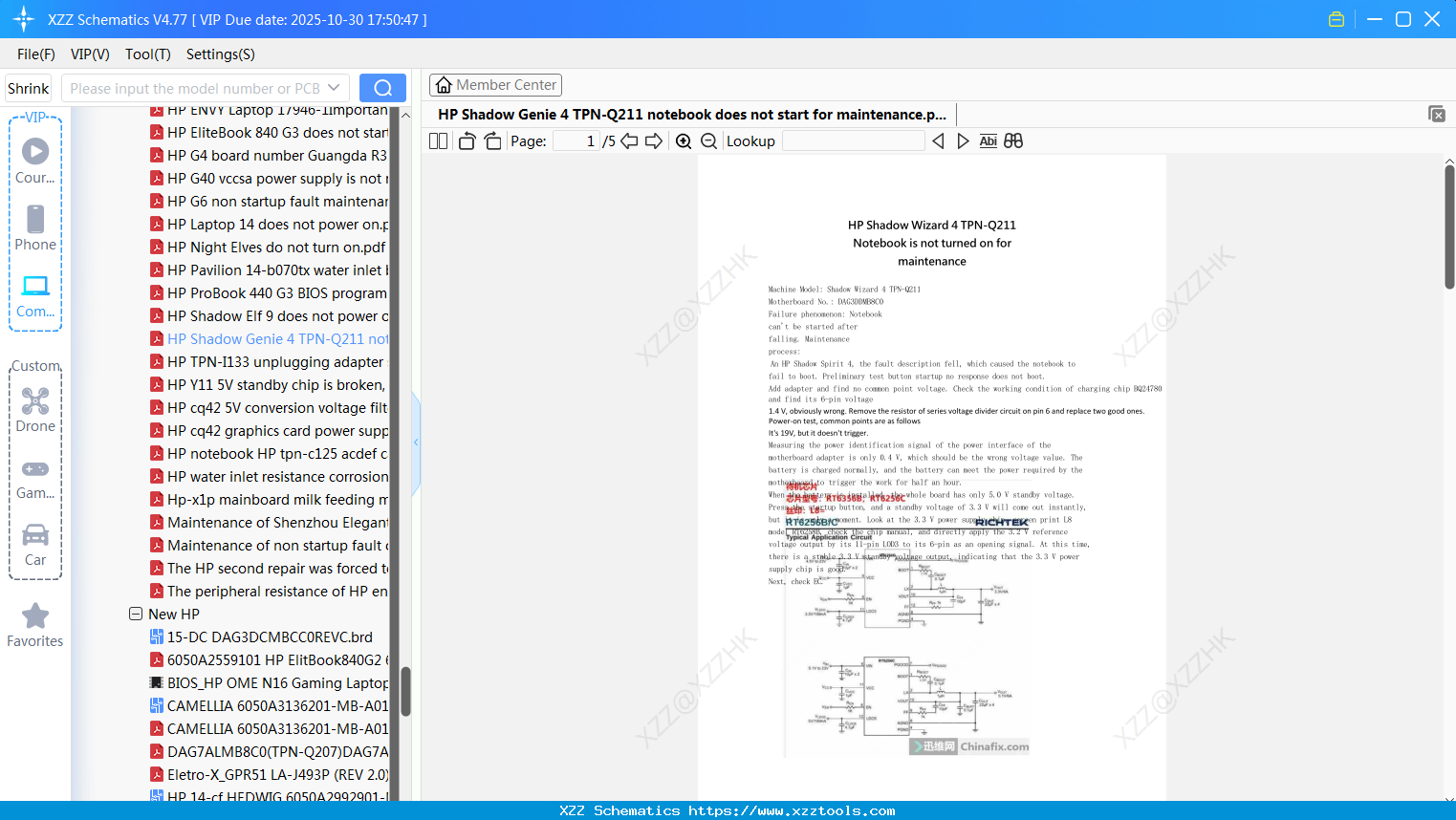Screen dimensions: 1456x820
Task: Open www.xzztools.com link in status bar
Action: (x=792, y=810)
